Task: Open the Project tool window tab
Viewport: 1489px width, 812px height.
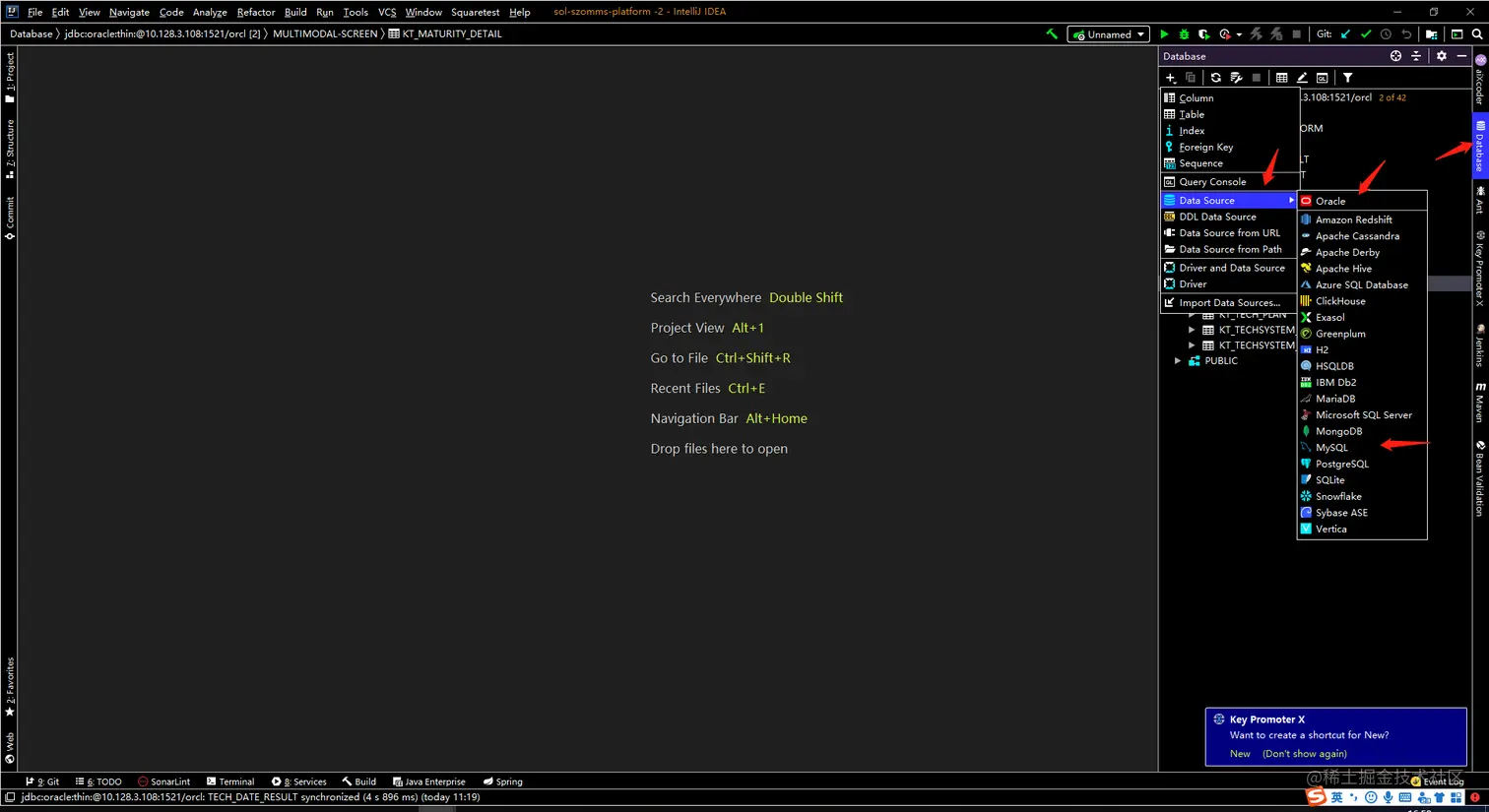Action: [10, 77]
